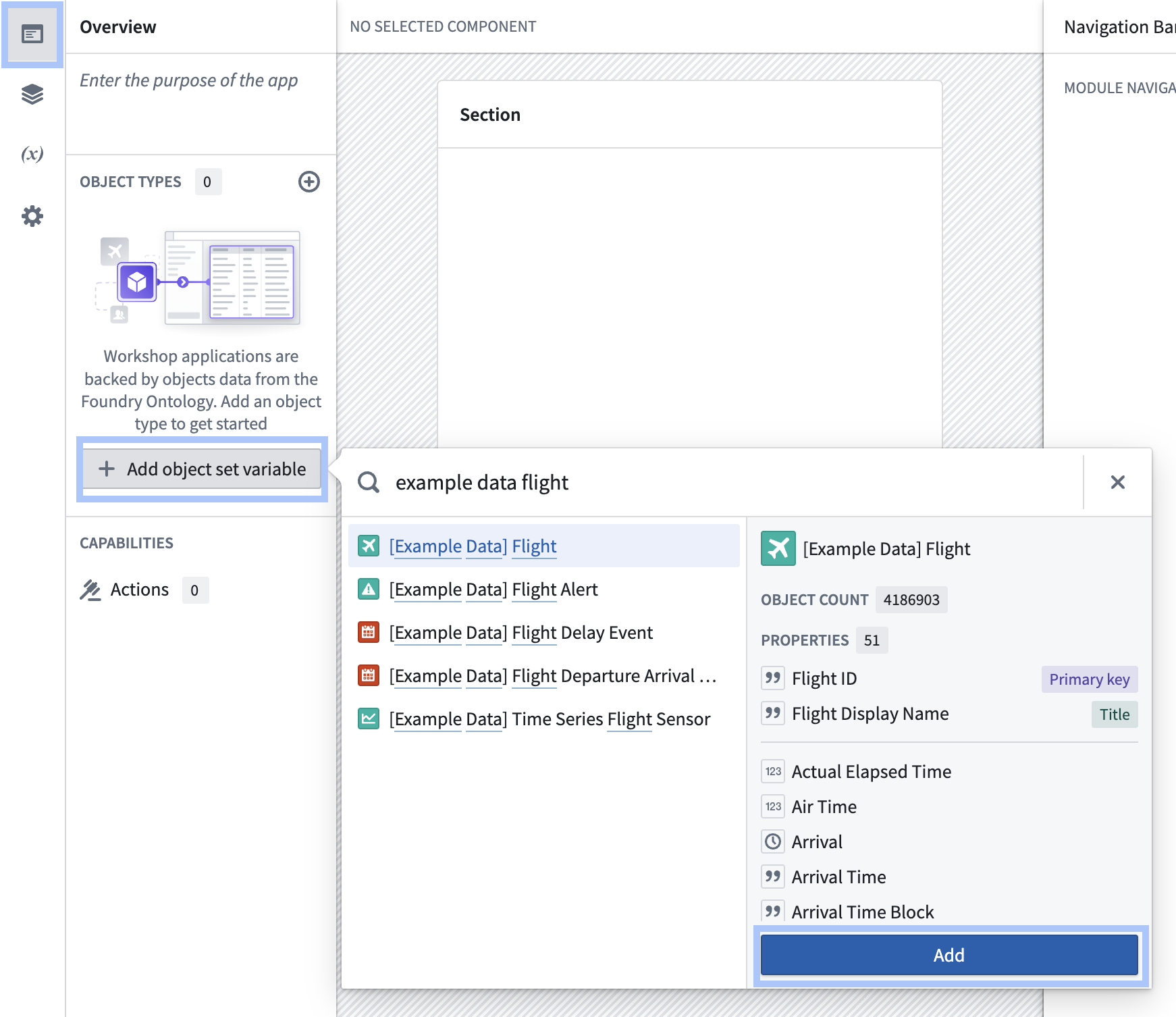Click the Actions gavel icon
The width and height of the screenshot is (1176, 1017).
pyautogui.click(x=90, y=590)
